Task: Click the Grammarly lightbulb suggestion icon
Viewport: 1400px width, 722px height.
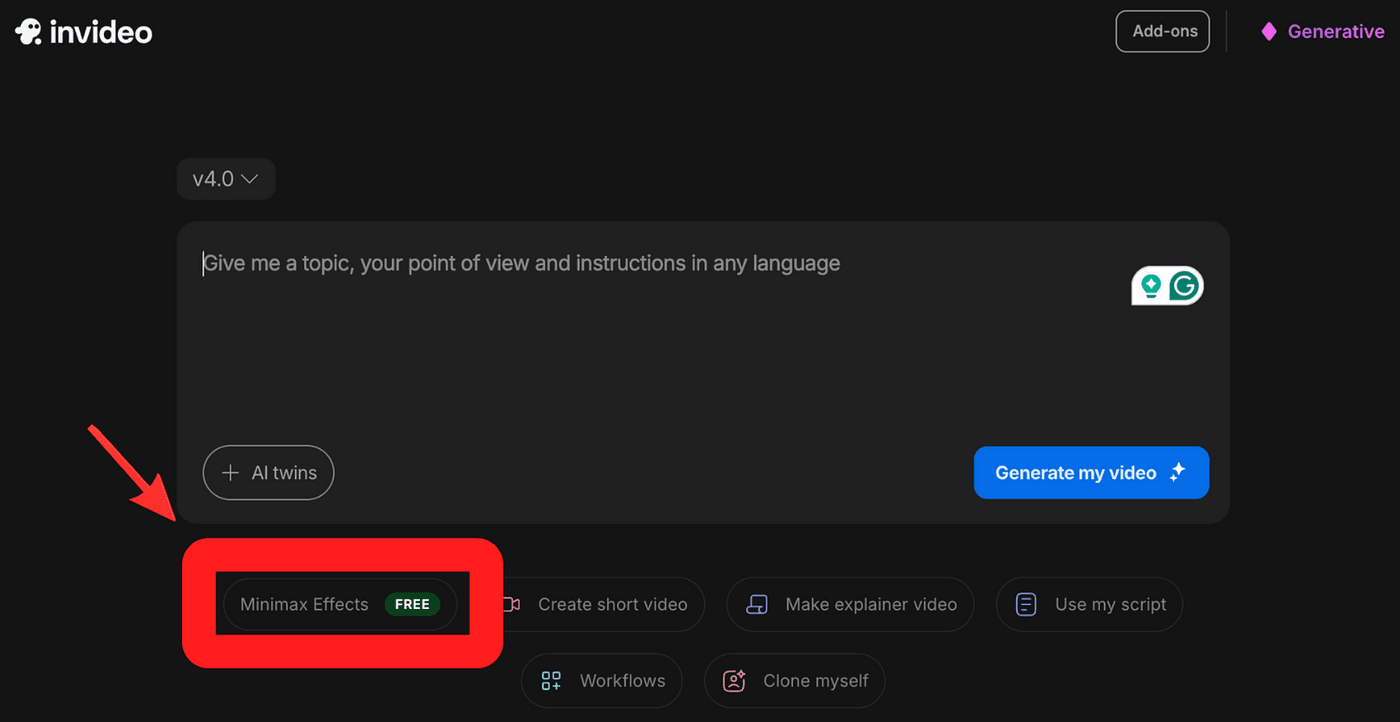Action: (x=1151, y=286)
